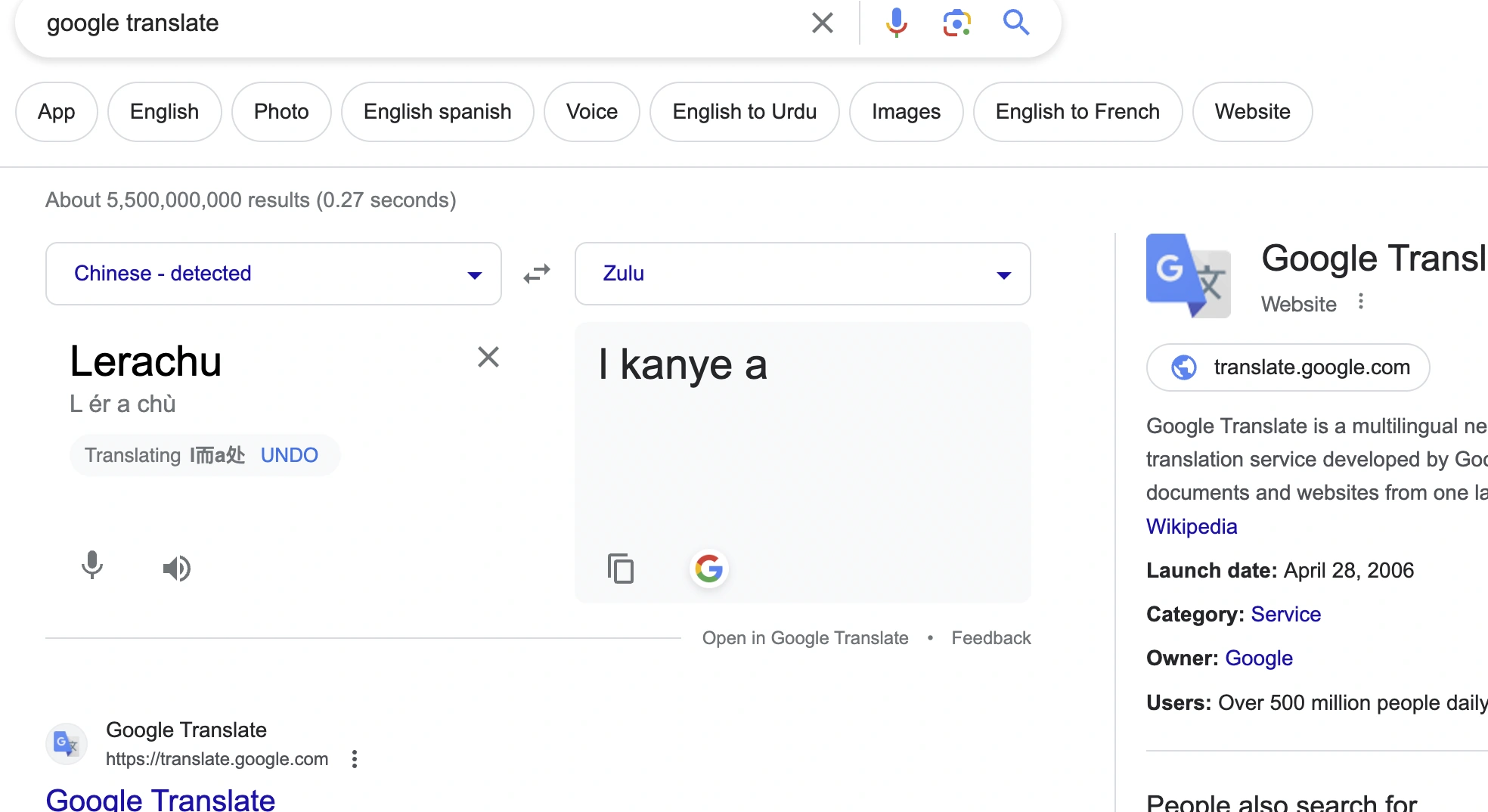Undo the automatic translation correction
Screen dimensions: 1488x812
pos(289,455)
